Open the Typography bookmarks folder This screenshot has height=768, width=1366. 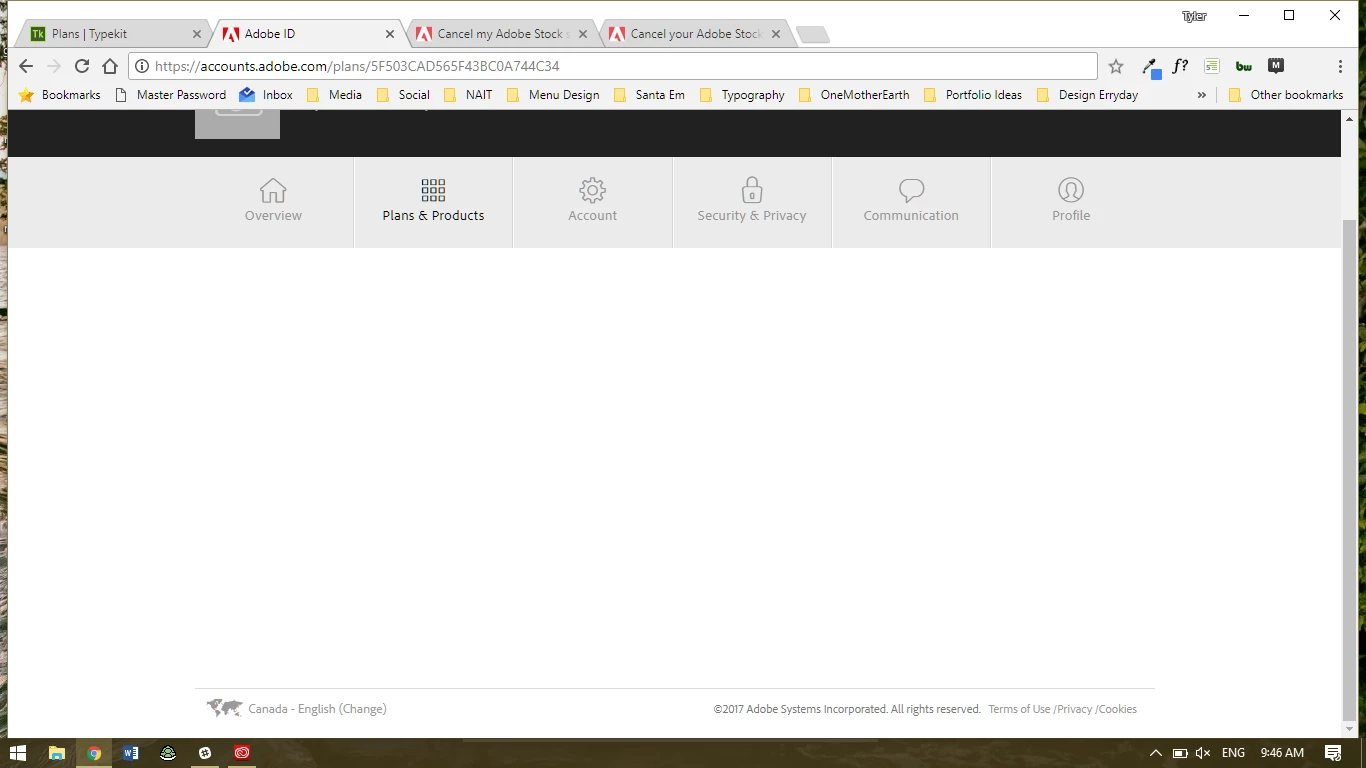[742, 95]
